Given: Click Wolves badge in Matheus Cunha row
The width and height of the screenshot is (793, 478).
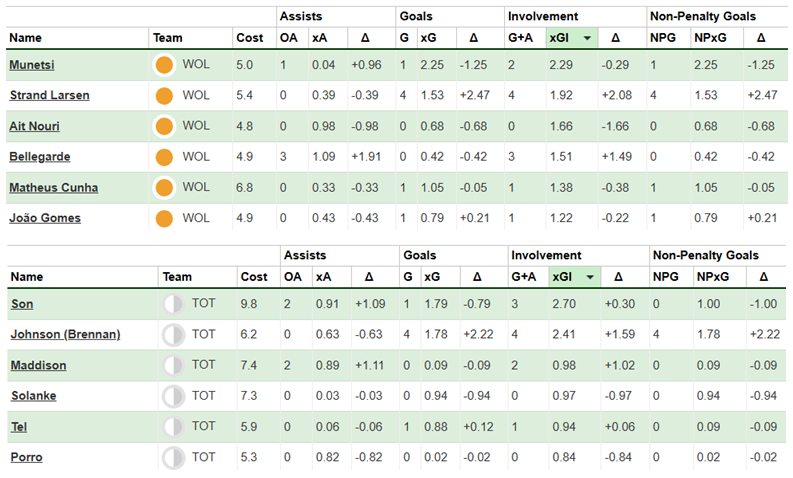Looking at the screenshot, I should tap(165, 187).
